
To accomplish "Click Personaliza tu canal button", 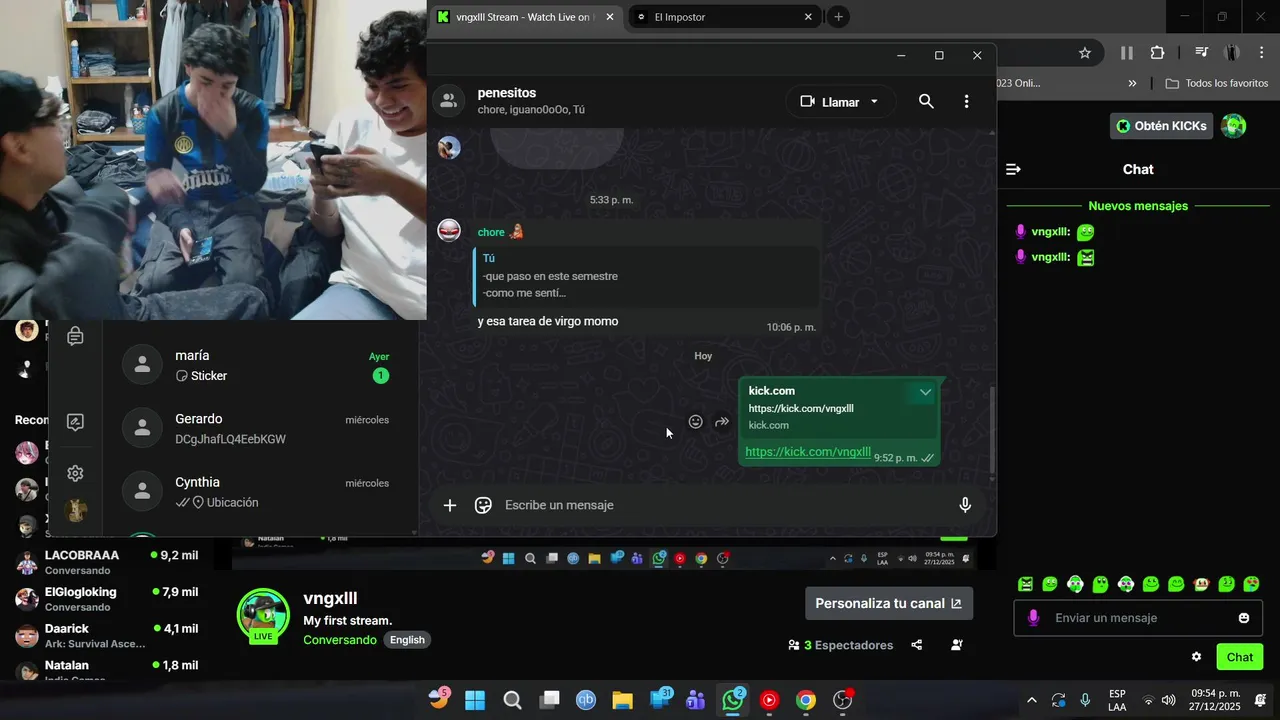I will pos(889,603).
